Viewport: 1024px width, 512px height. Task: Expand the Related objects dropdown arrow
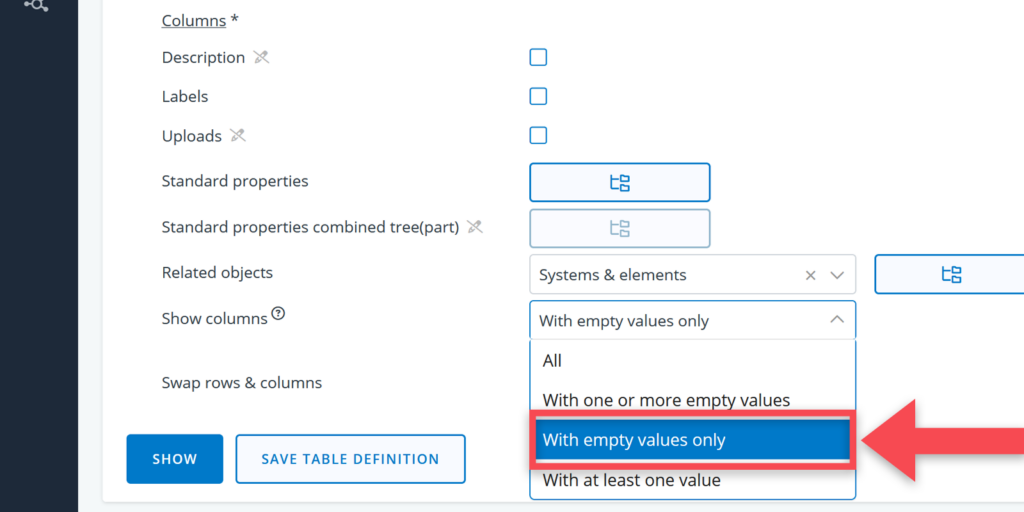(837, 274)
